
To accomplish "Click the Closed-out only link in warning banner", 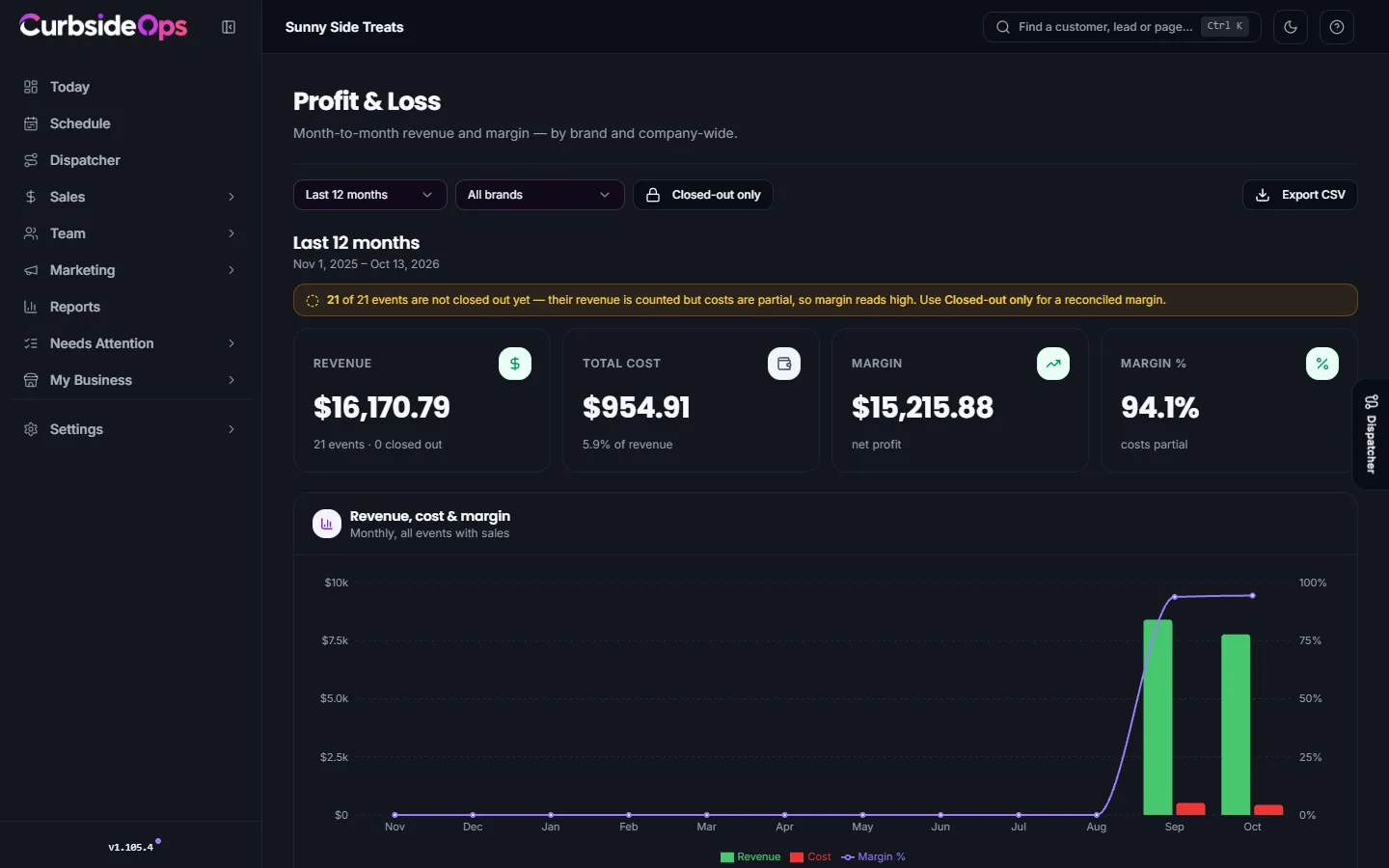I will (x=989, y=300).
